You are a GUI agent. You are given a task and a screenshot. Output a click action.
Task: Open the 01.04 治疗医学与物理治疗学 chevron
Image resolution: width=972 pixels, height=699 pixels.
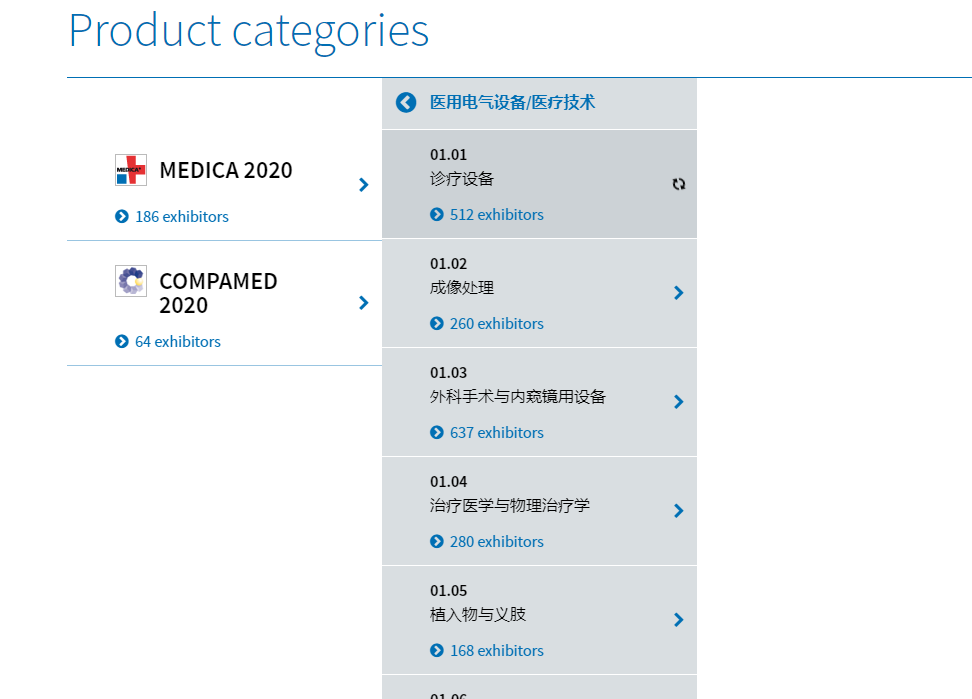(x=679, y=511)
